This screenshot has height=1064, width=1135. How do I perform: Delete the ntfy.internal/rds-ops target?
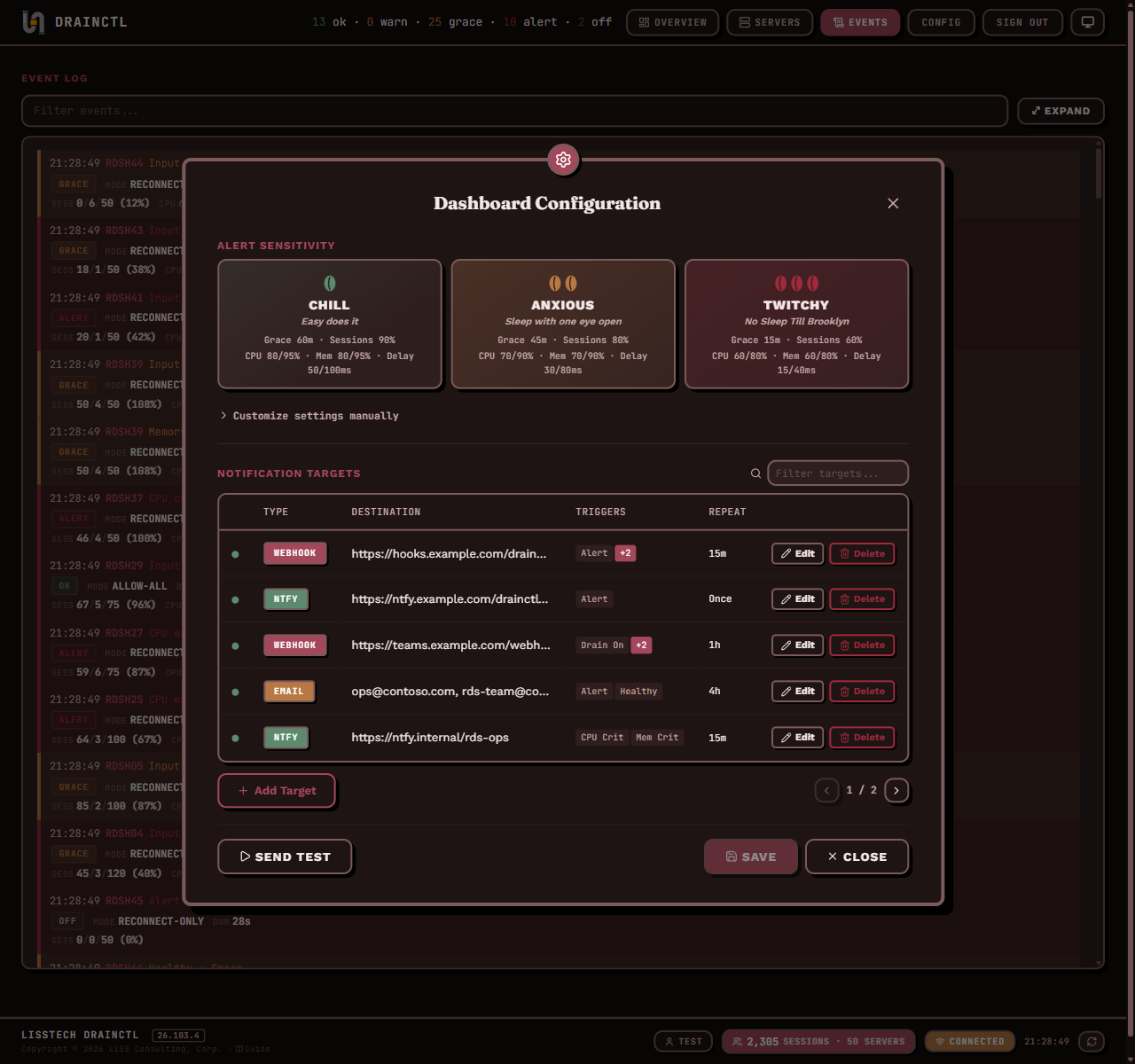click(x=862, y=738)
